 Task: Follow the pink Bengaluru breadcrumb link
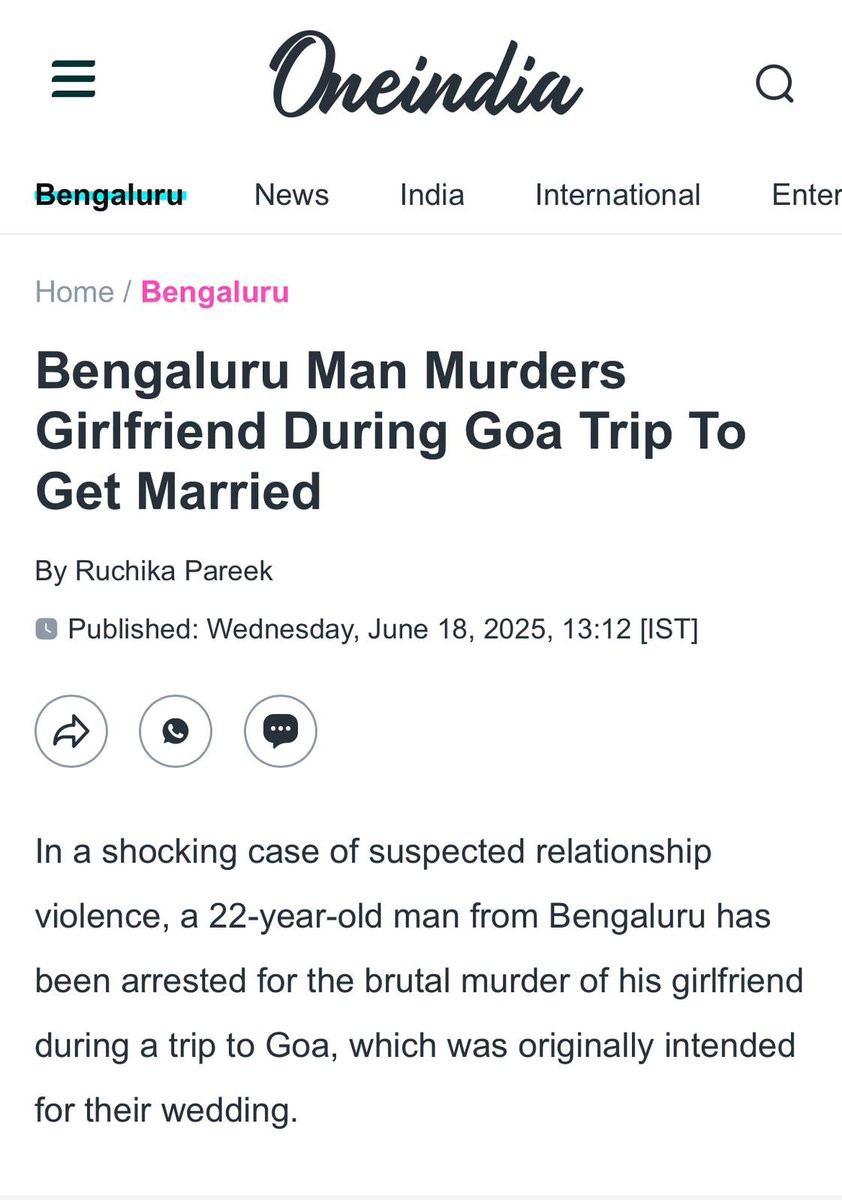pyautogui.click(x=215, y=292)
